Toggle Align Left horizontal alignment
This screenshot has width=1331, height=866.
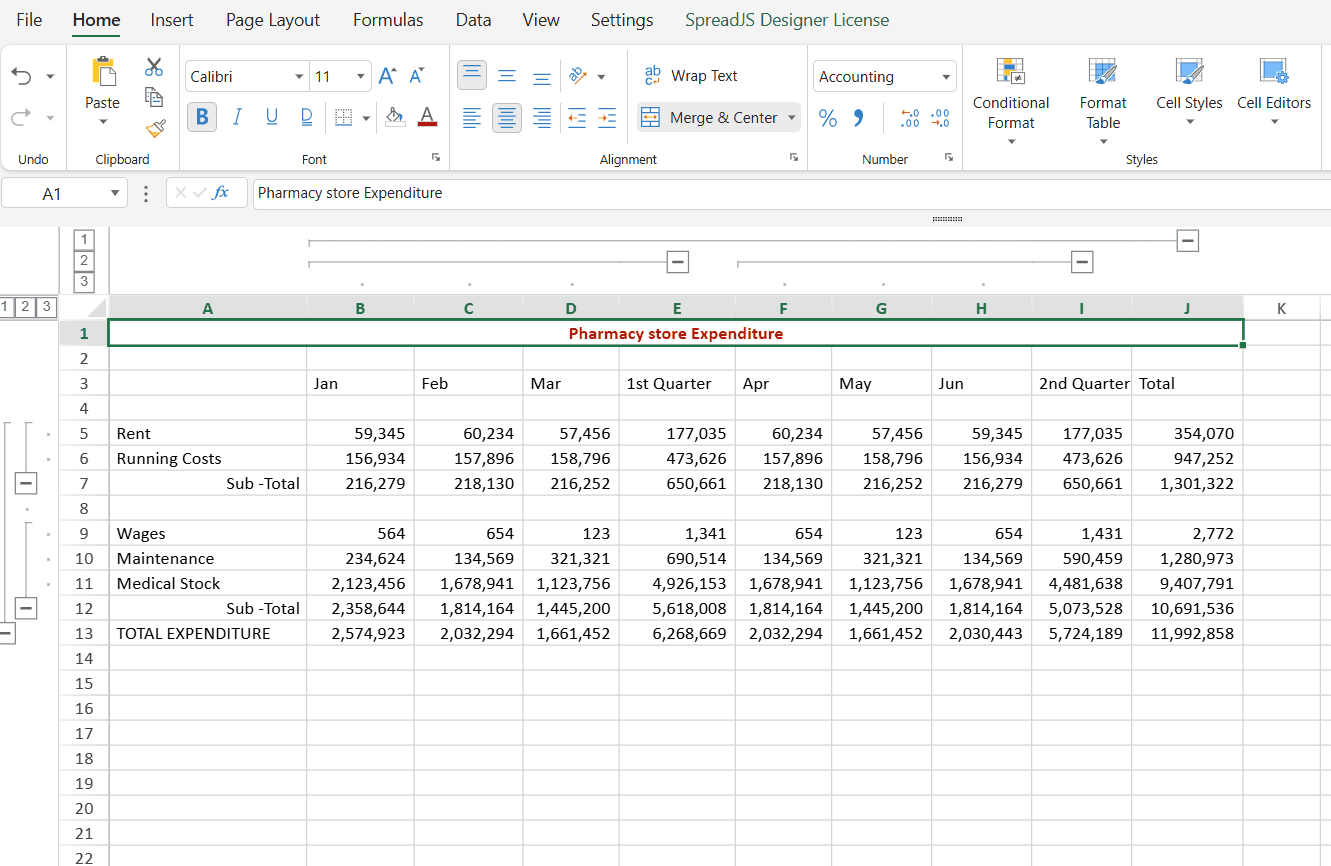[x=472, y=118]
